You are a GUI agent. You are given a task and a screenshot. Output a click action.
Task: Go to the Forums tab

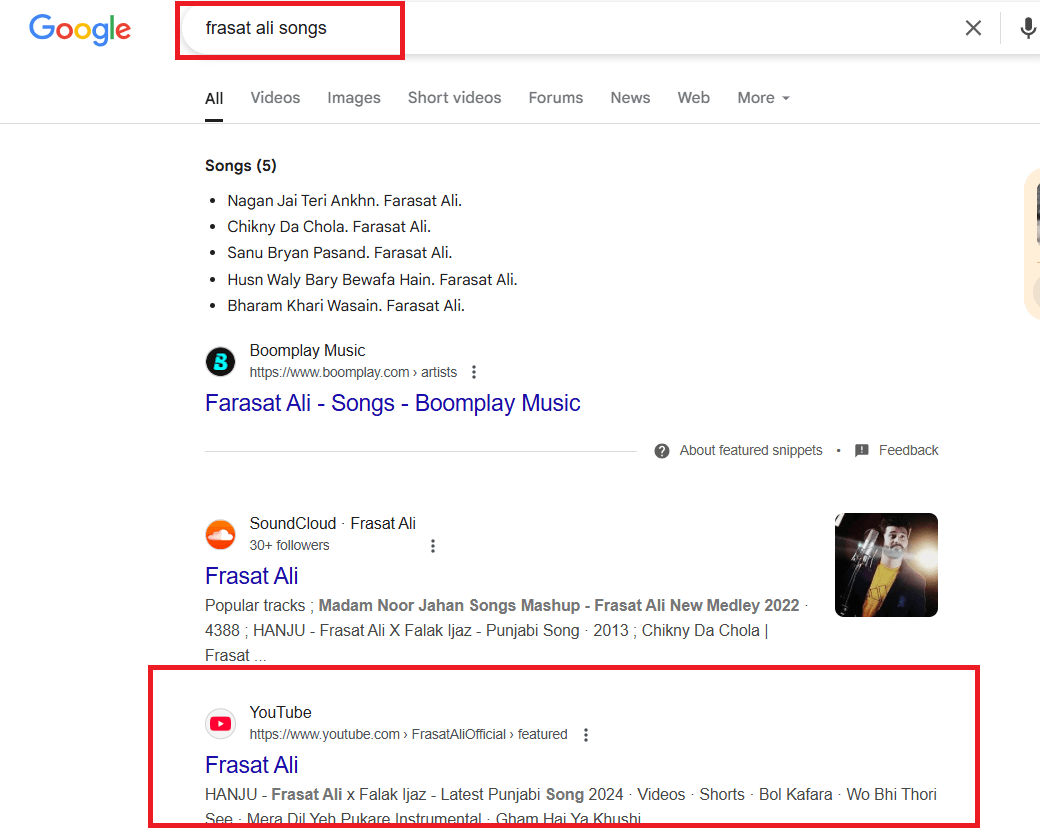[x=556, y=98]
